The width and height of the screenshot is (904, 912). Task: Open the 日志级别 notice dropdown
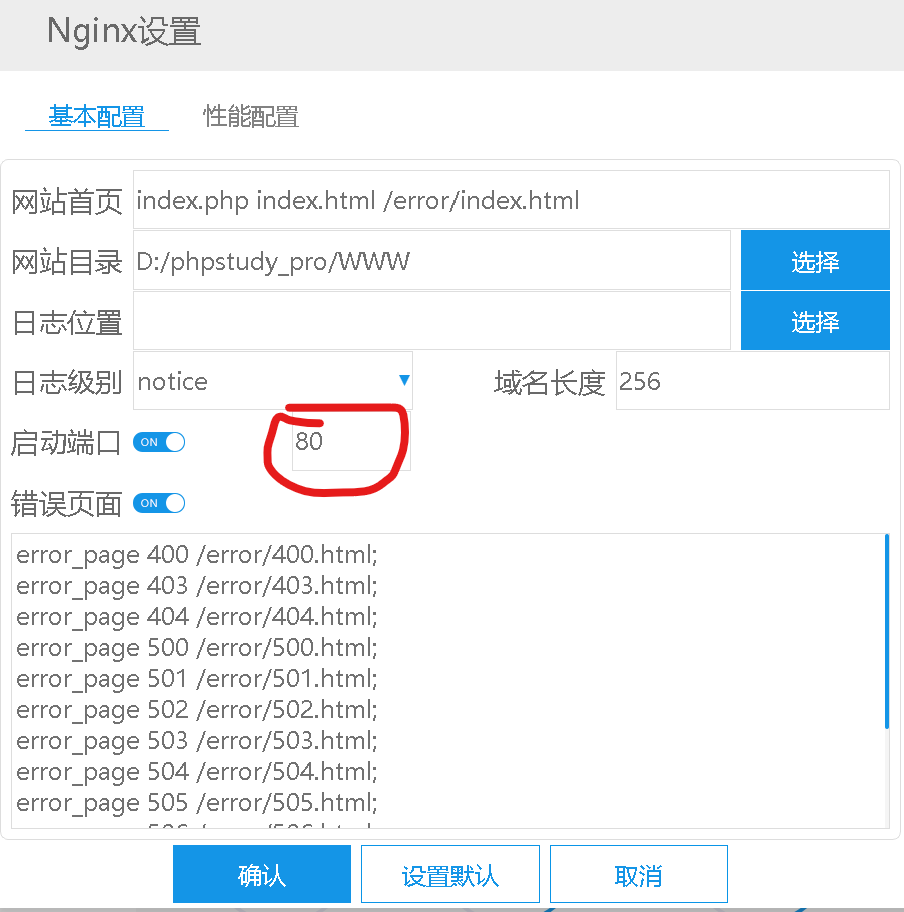point(273,381)
